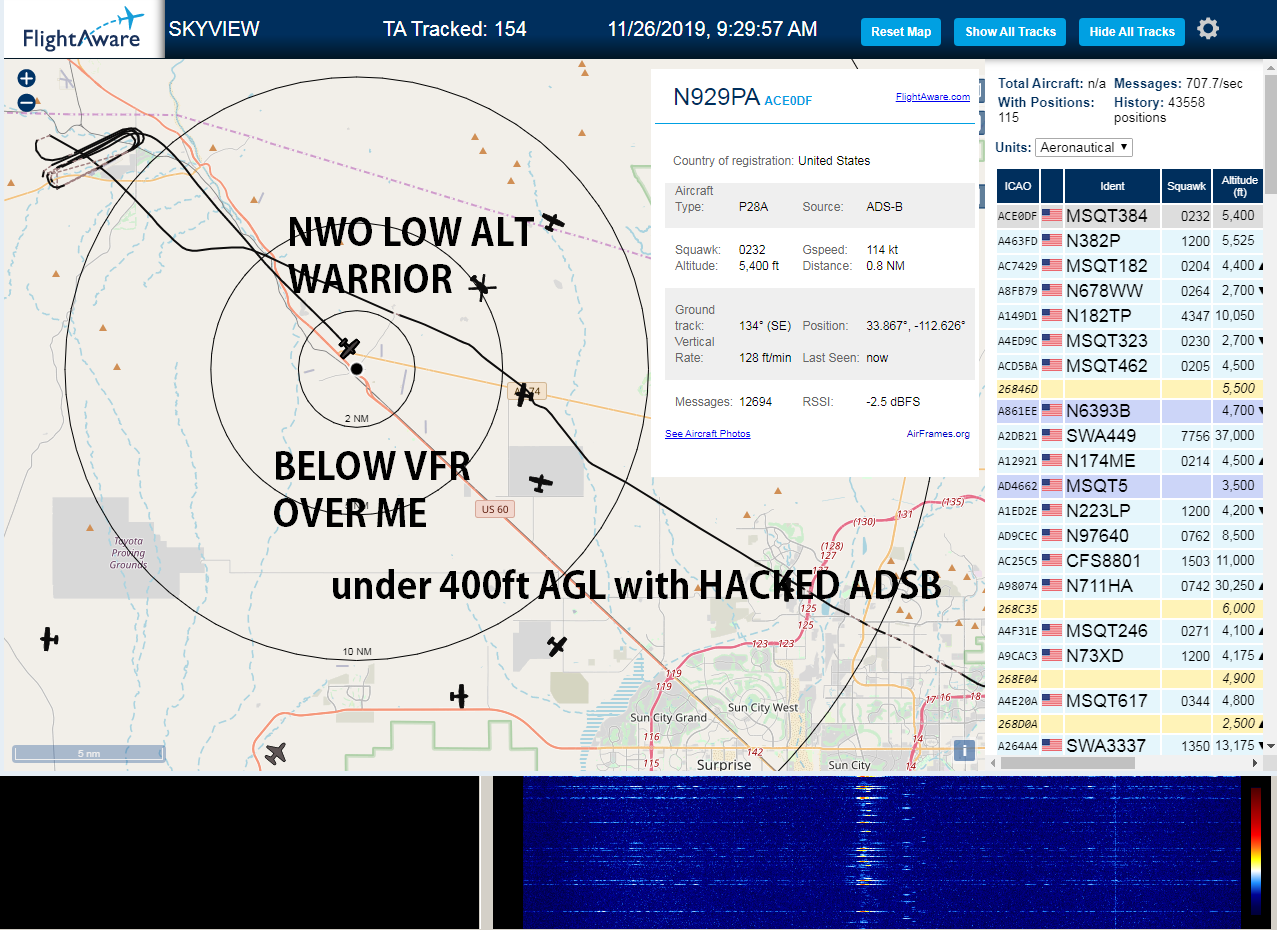This screenshot has width=1277, height=931.
Task: Select the SWA3337 row in the aircraft table
Action: point(1130,745)
